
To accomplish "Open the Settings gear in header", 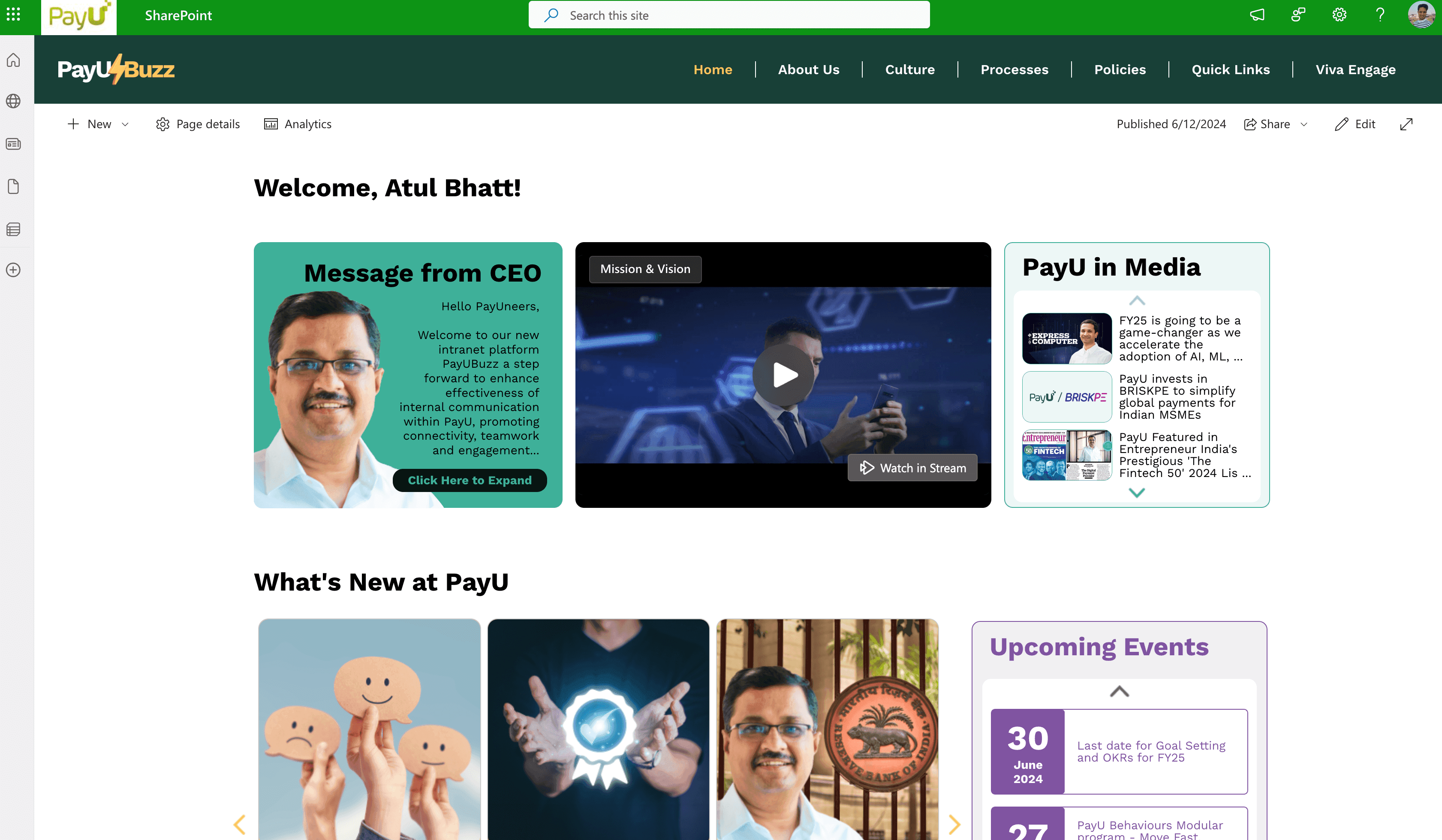I will click(1339, 15).
